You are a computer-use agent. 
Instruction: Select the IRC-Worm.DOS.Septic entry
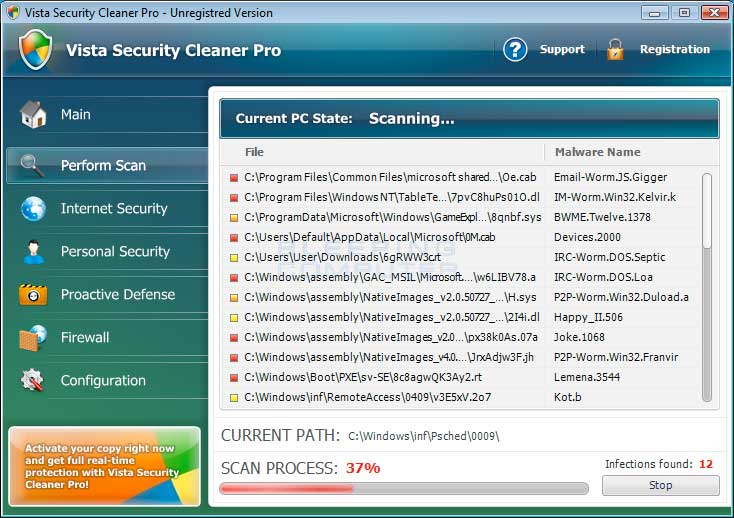pyautogui.click(x=609, y=257)
